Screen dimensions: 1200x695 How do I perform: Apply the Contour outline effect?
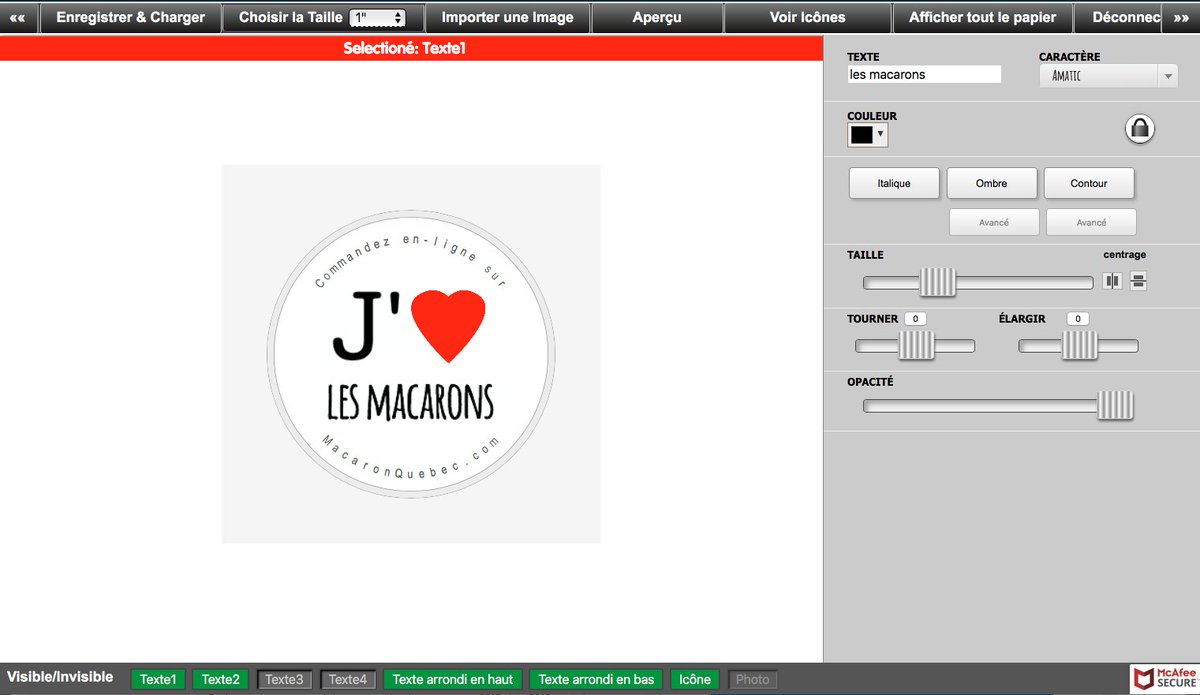click(1089, 184)
